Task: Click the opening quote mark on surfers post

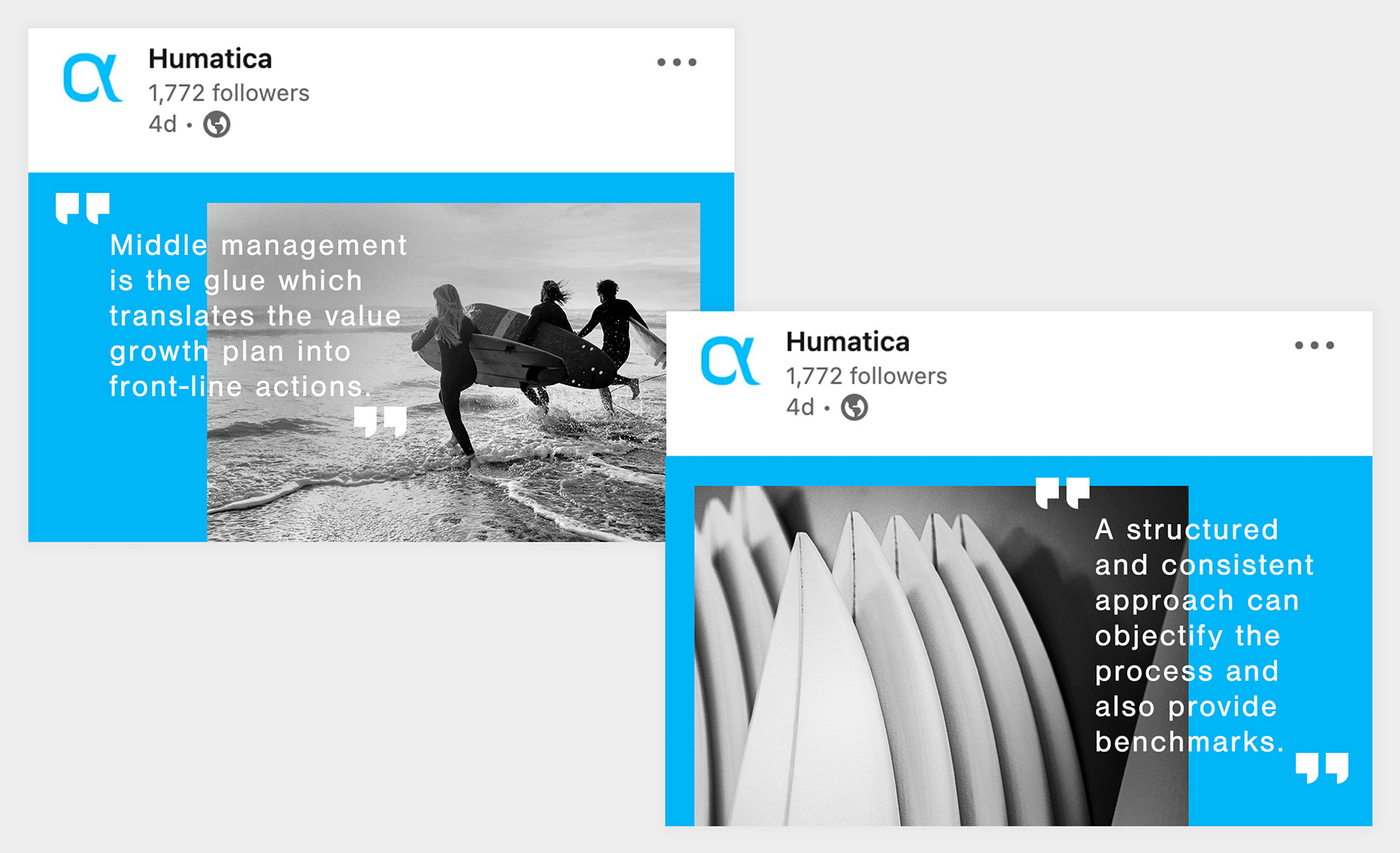Action: pyautogui.click(x=82, y=209)
